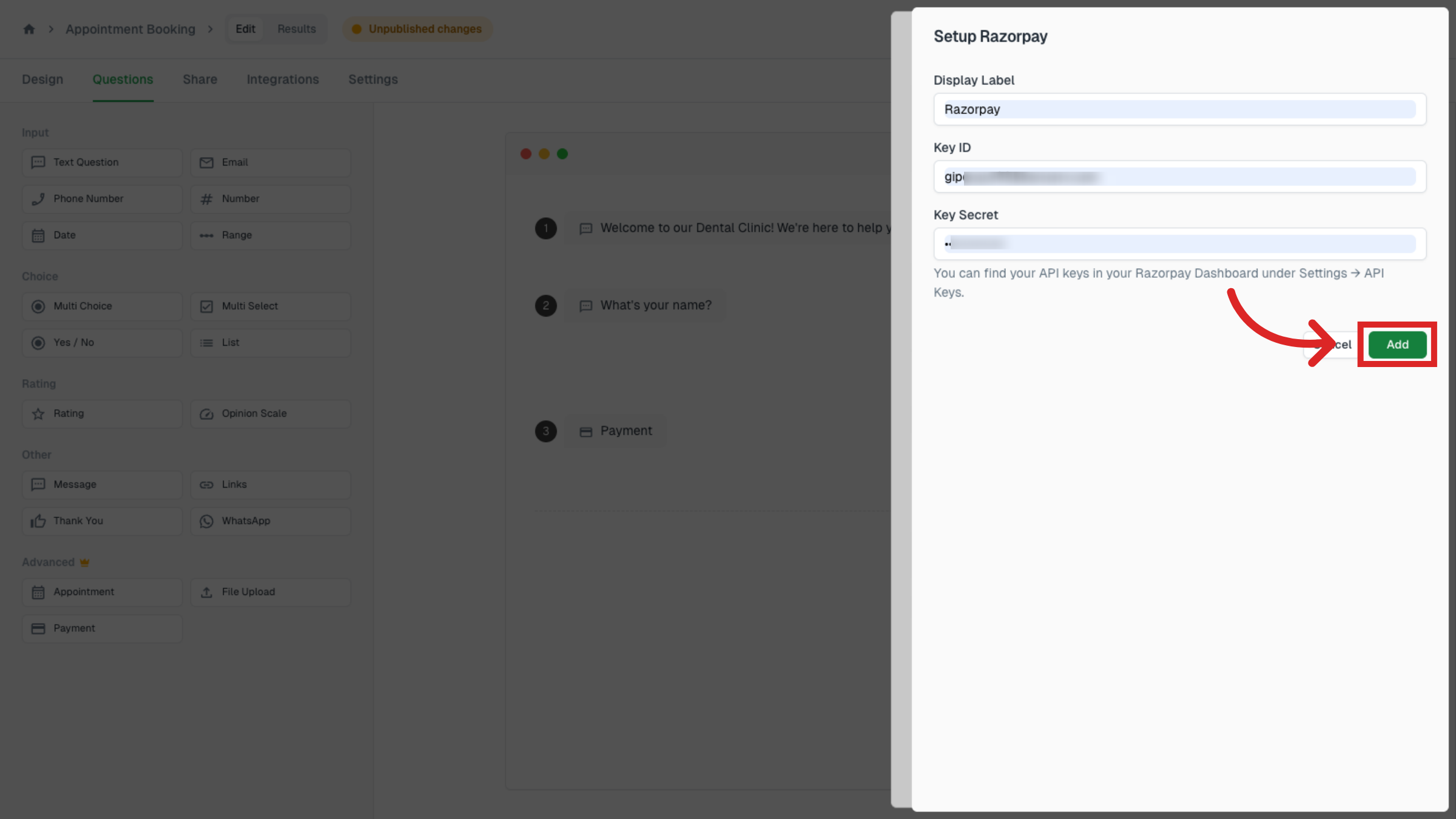Add a WhatsApp element
Viewport: 1456px width, 819px height.
271,521
